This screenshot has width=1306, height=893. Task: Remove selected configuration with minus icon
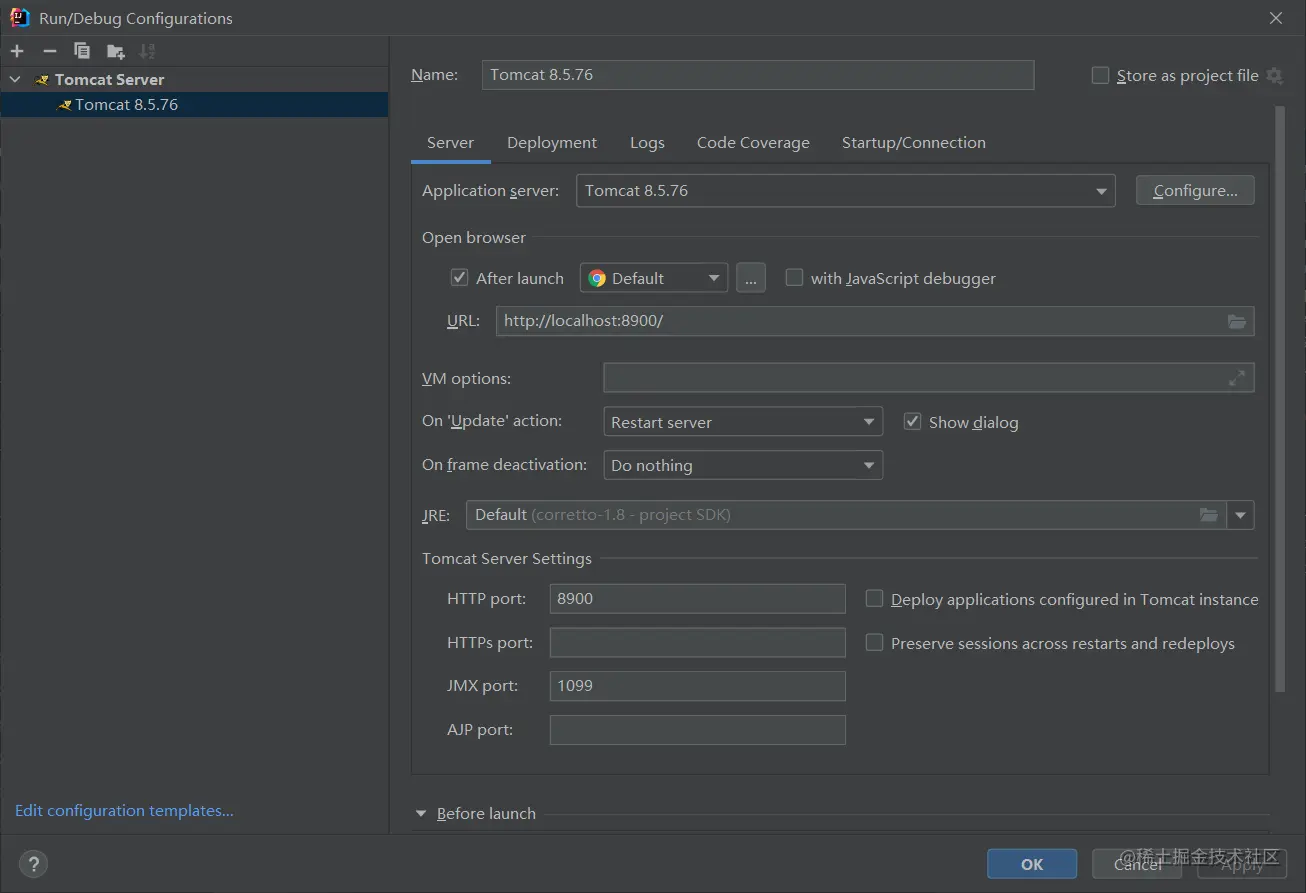[x=50, y=51]
